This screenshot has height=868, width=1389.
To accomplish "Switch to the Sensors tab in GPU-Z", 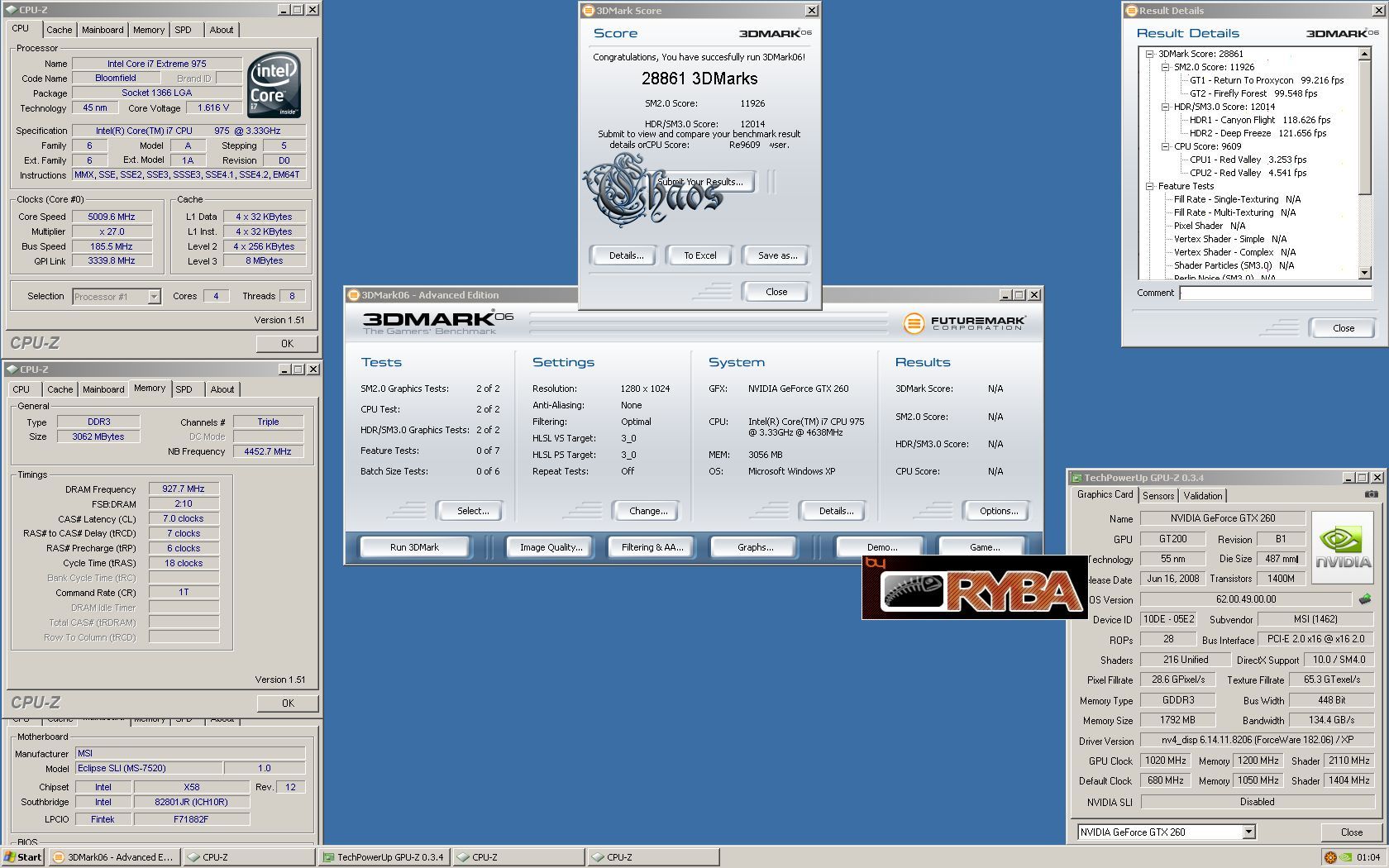I will click(1158, 496).
